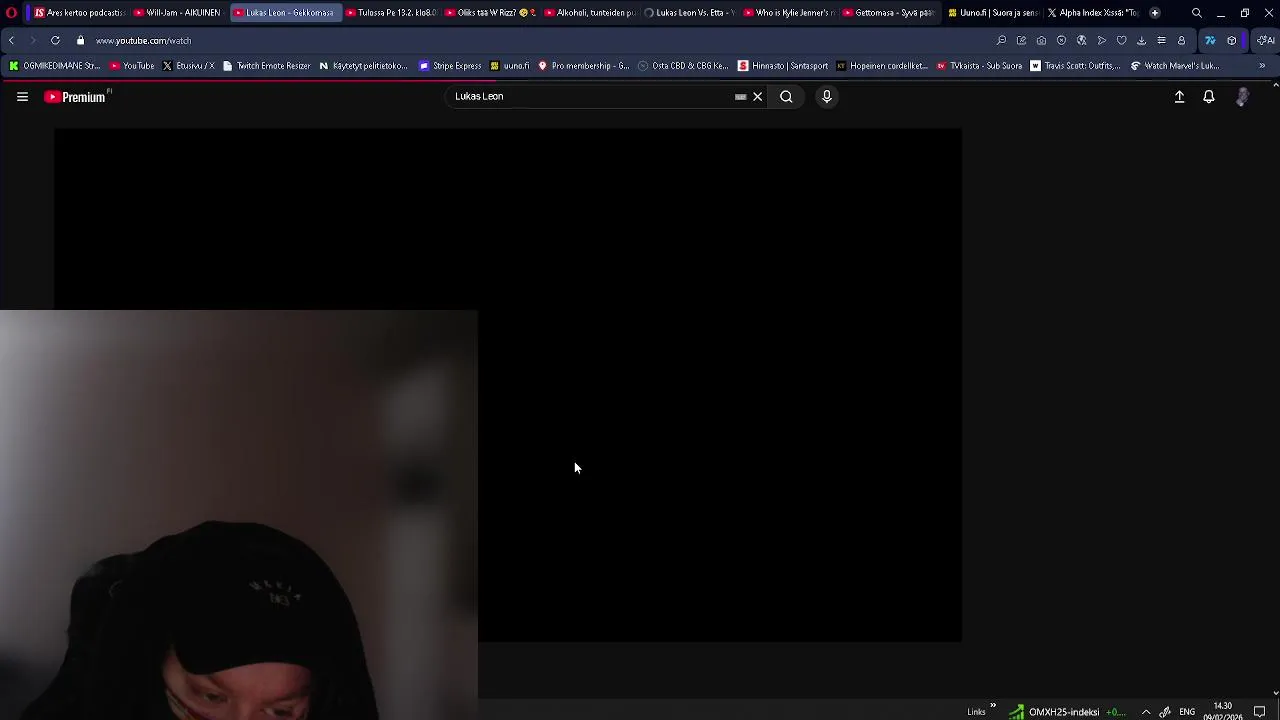Open the 'Käytetyt pelitietoko...' bookmark

[x=363, y=66]
